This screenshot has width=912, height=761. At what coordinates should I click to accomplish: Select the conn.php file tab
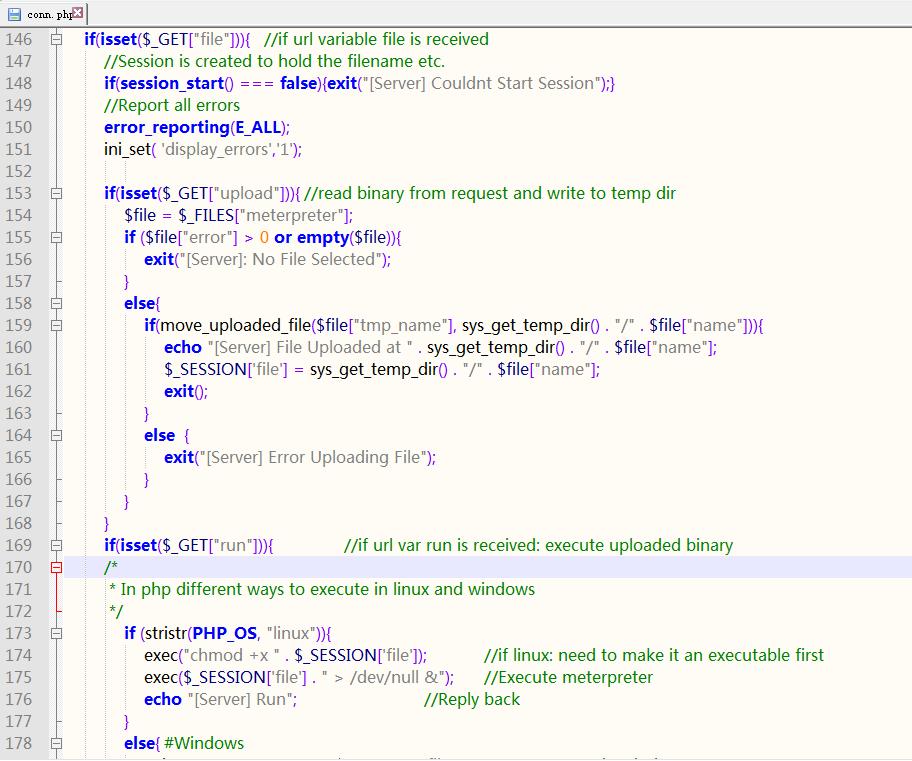(x=45, y=13)
